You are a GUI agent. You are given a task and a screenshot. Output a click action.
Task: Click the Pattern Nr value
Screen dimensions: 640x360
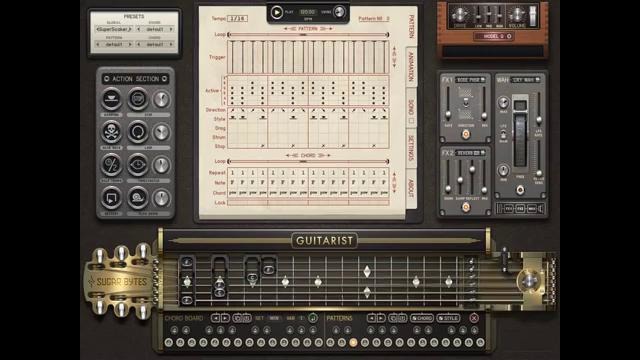(387, 19)
